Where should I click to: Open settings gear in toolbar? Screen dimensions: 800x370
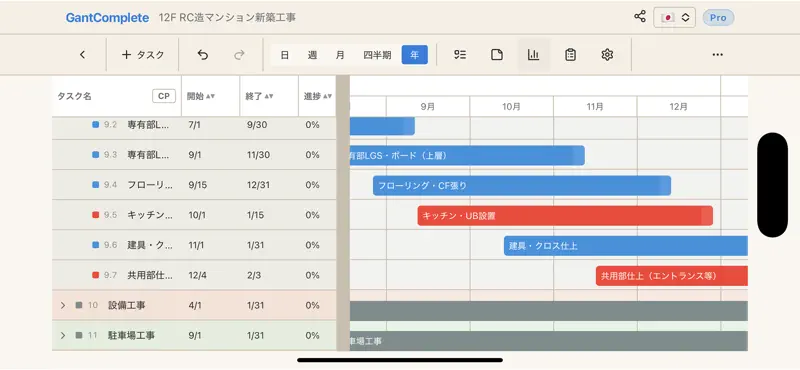pos(607,55)
